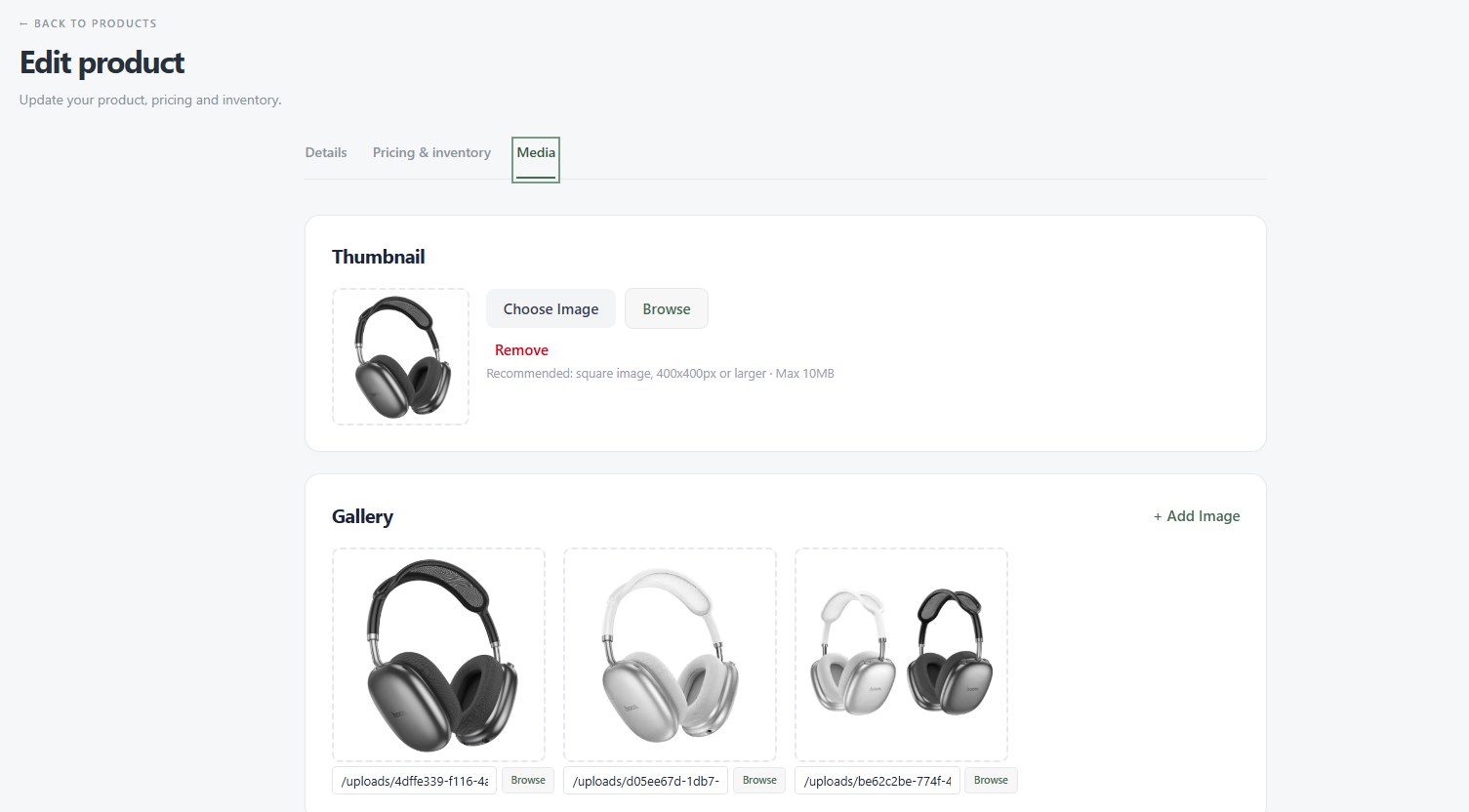This screenshot has height=812, width=1469.
Task: Click the Thumbnail section title
Action: click(x=379, y=257)
